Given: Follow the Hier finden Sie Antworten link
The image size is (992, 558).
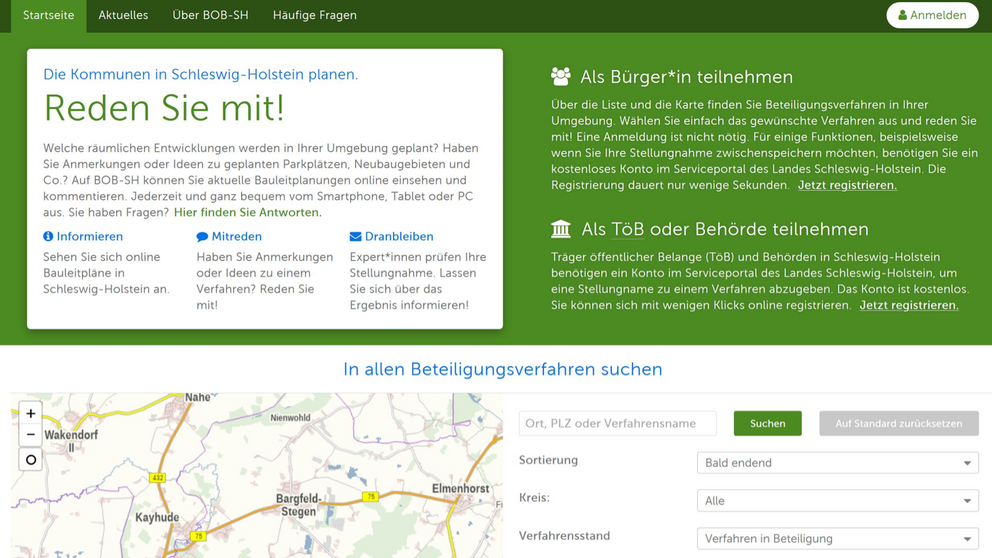Looking at the screenshot, I should [x=247, y=213].
